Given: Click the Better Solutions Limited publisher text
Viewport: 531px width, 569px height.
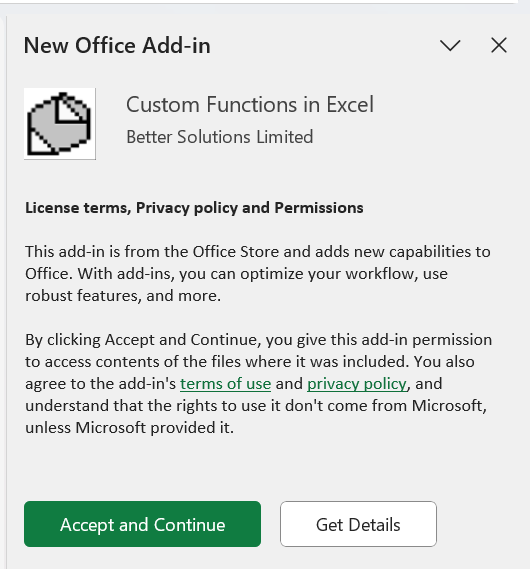Looking at the screenshot, I should coord(220,137).
